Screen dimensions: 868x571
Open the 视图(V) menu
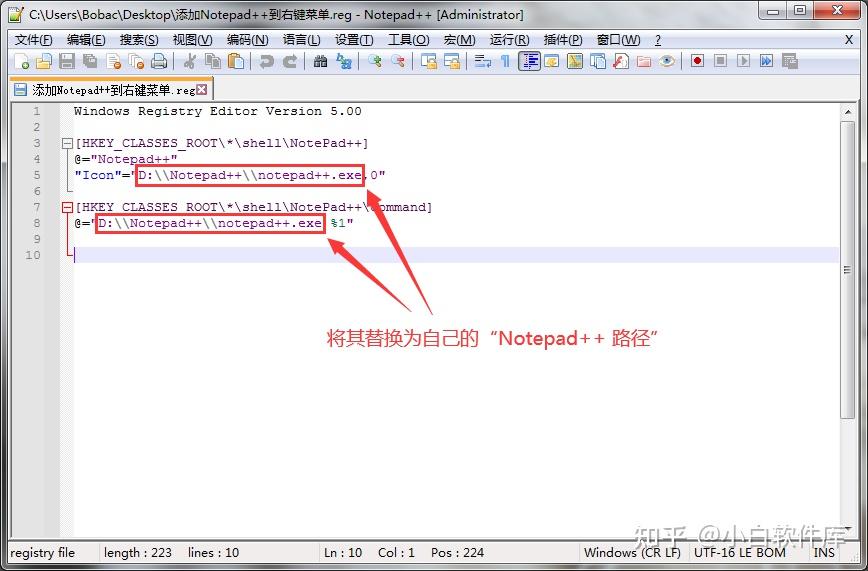pyautogui.click(x=193, y=40)
